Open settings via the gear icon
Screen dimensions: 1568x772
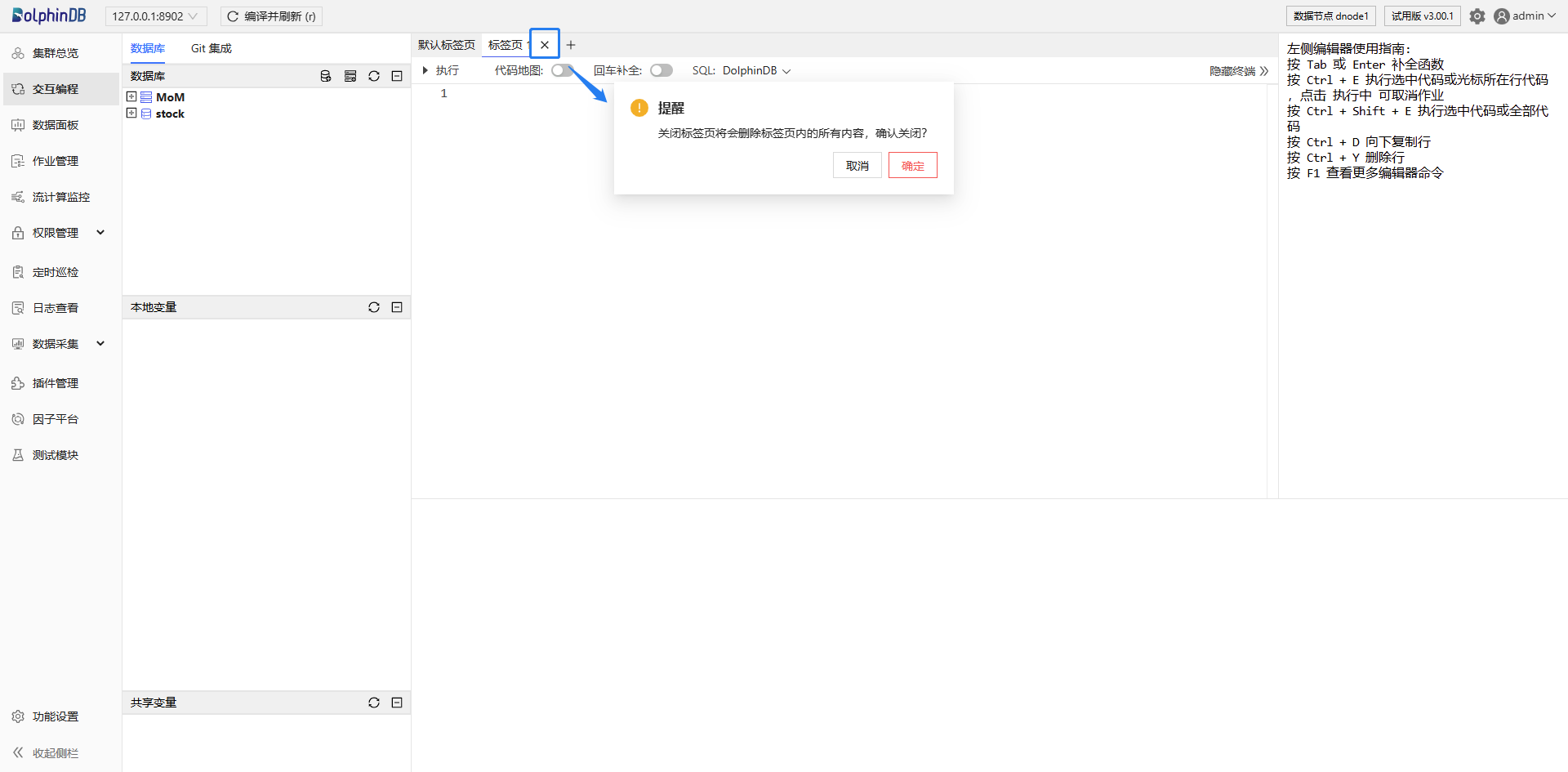(1477, 16)
